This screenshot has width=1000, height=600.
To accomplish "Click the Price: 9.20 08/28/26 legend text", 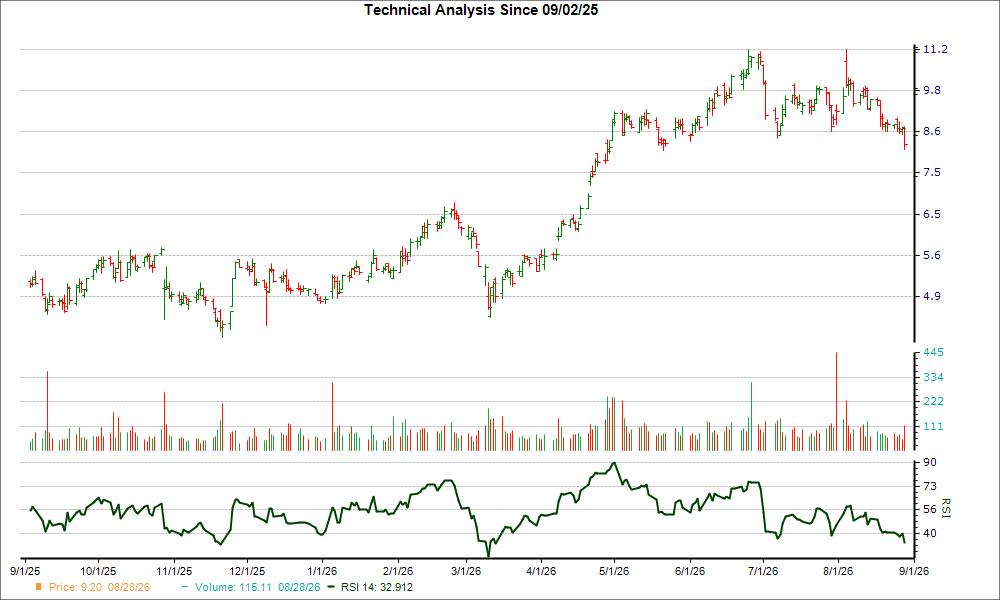I will pyautogui.click(x=99, y=587).
